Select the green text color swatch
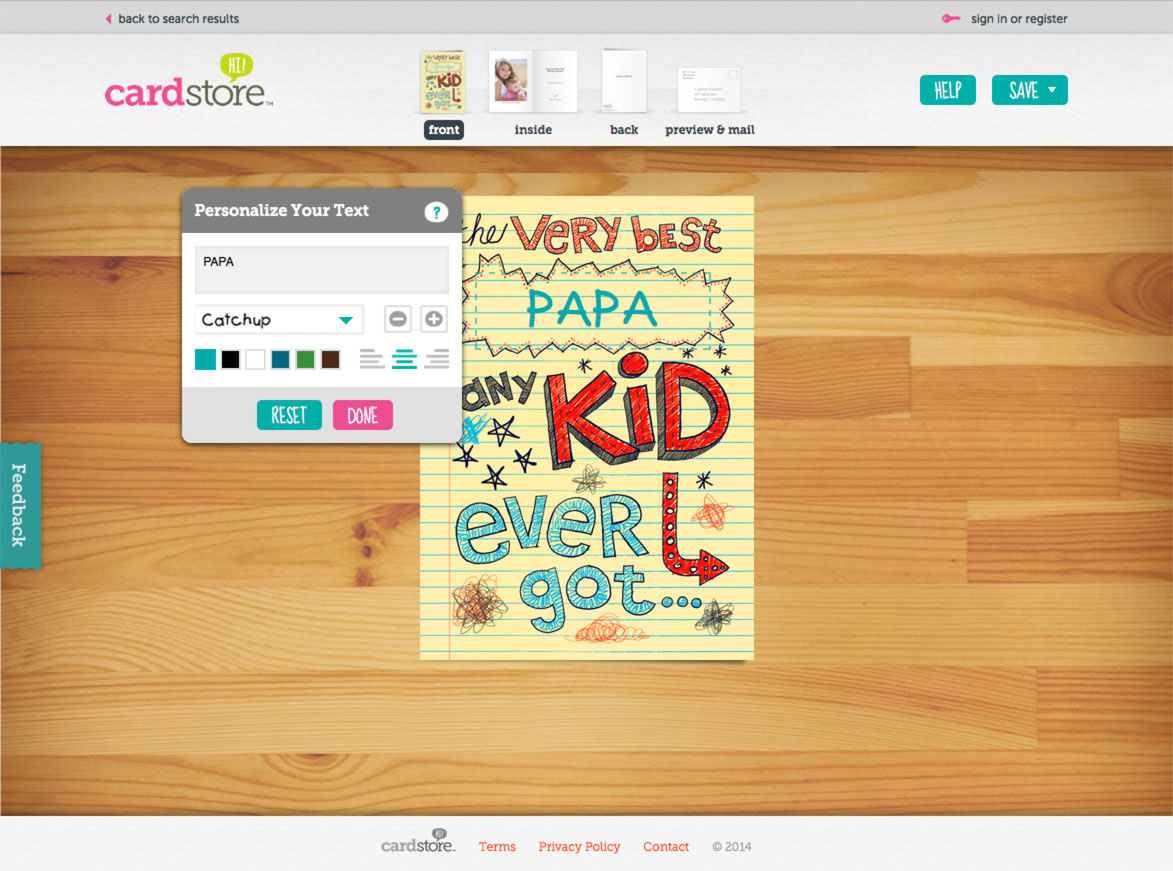The width and height of the screenshot is (1173, 871). tap(305, 358)
